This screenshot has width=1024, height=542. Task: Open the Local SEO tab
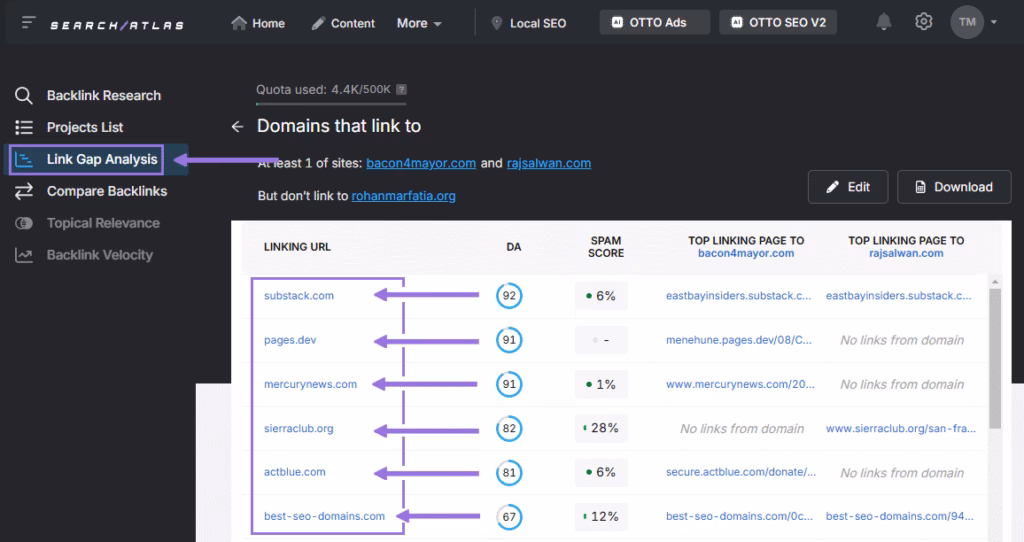528,23
